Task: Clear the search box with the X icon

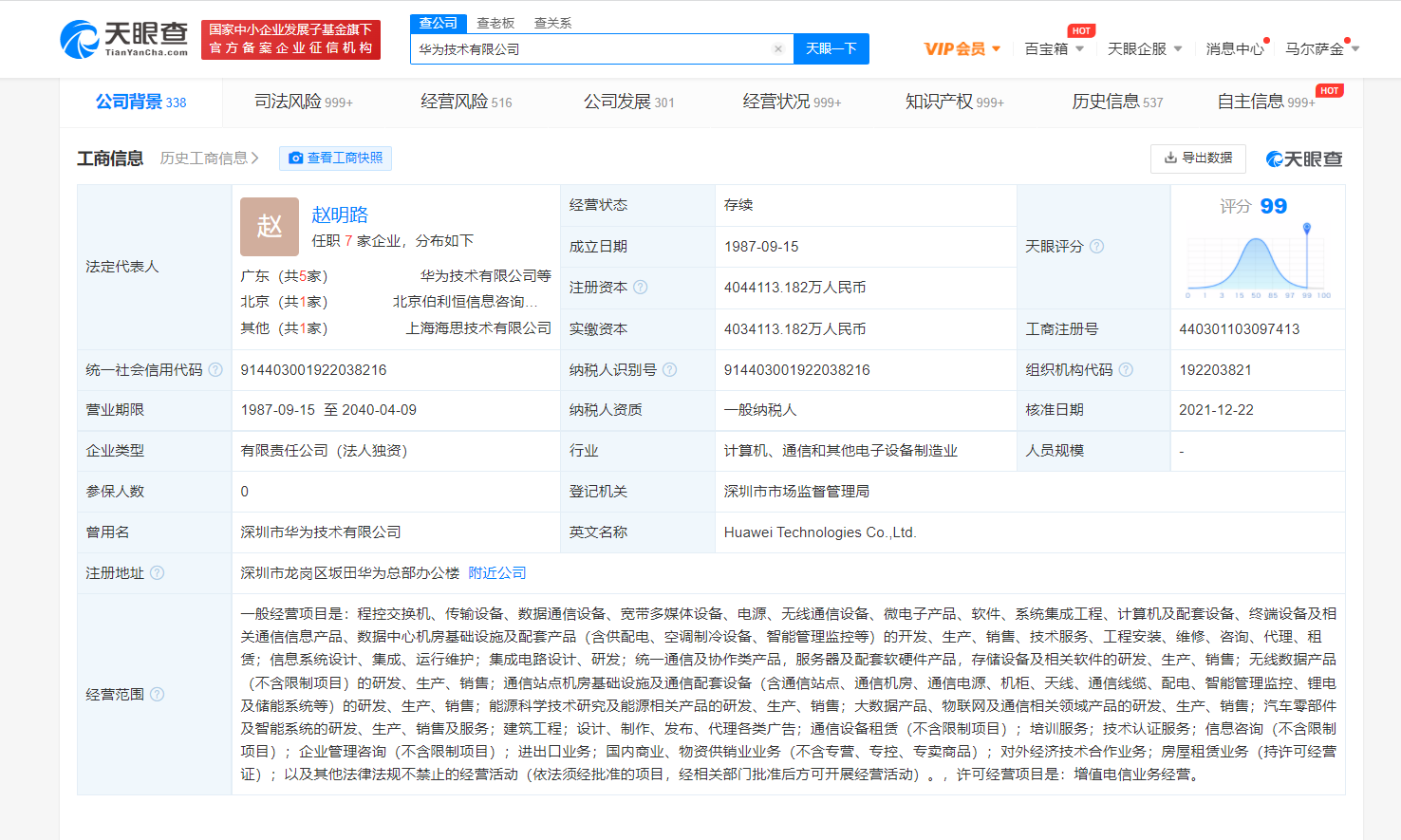Action: pos(778,49)
